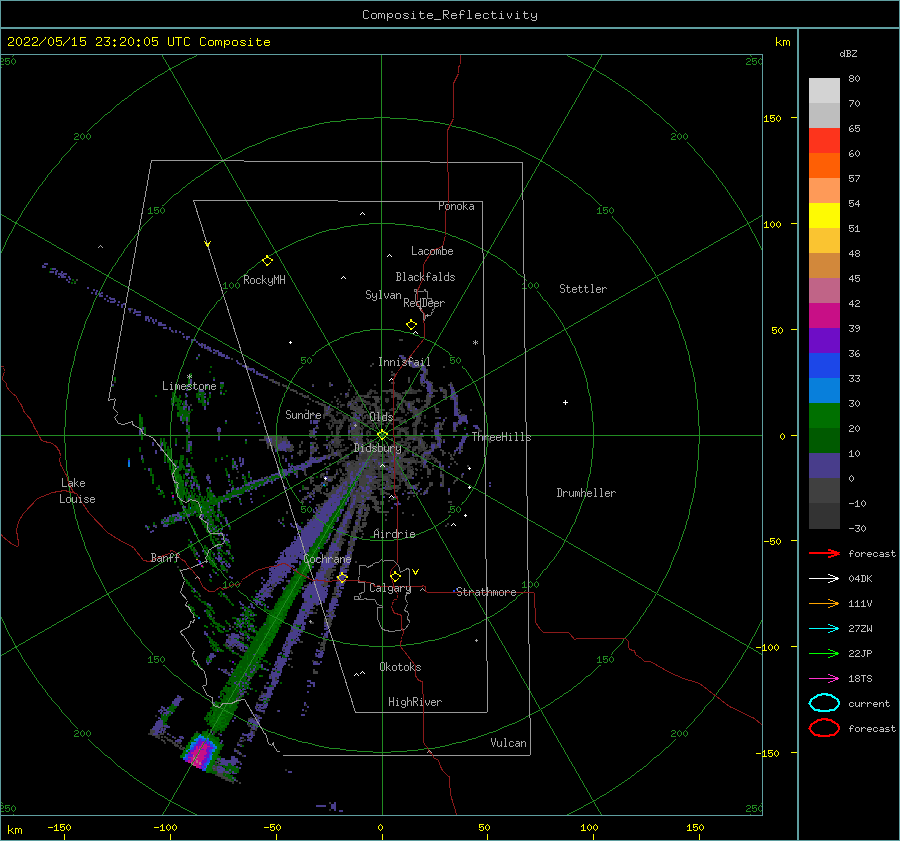Image resolution: width=900 pixels, height=841 pixels.
Task: Select the Airdrie label
Action: tap(394, 534)
